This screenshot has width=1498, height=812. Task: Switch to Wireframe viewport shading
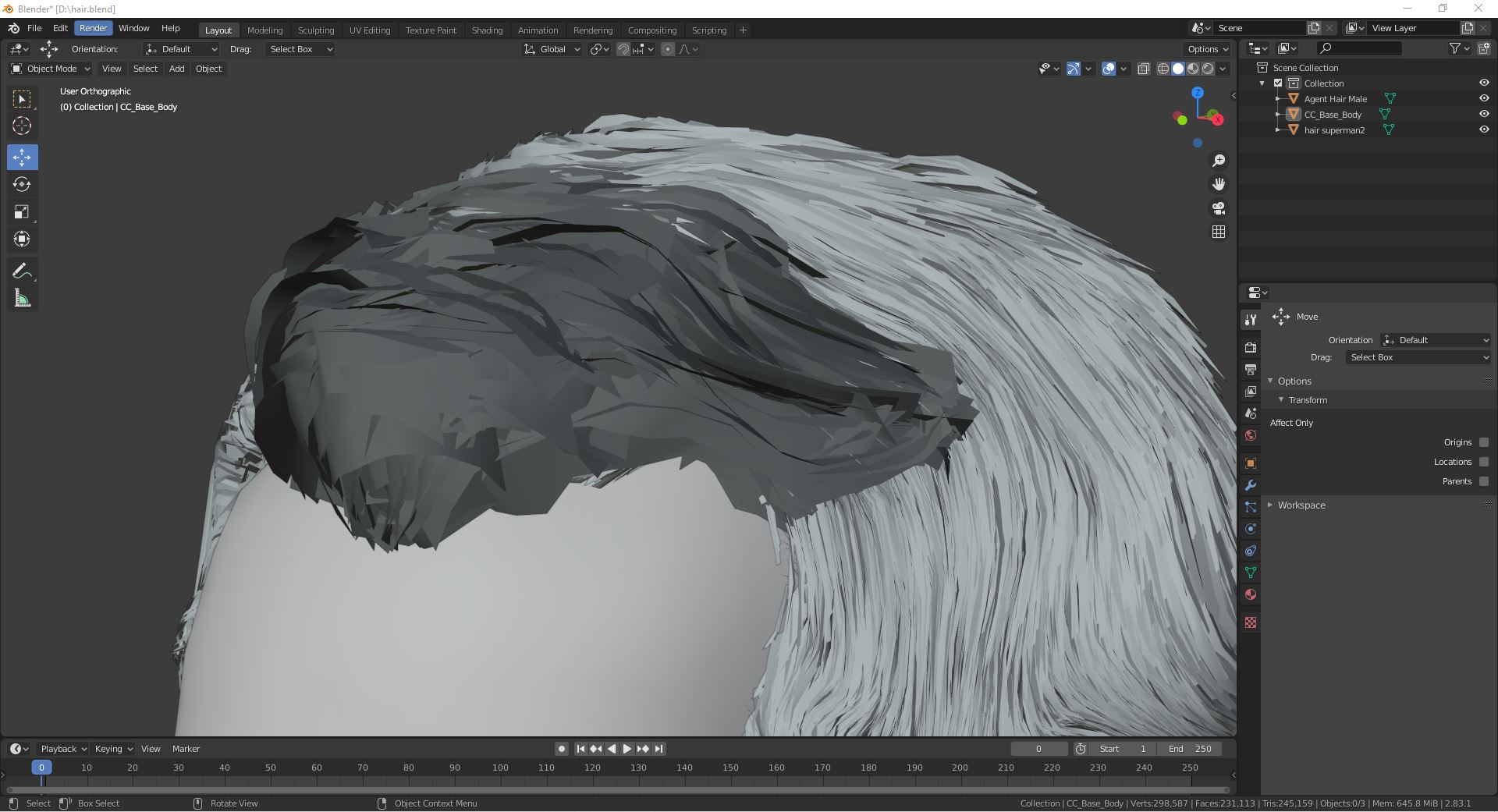[1163, 69]
